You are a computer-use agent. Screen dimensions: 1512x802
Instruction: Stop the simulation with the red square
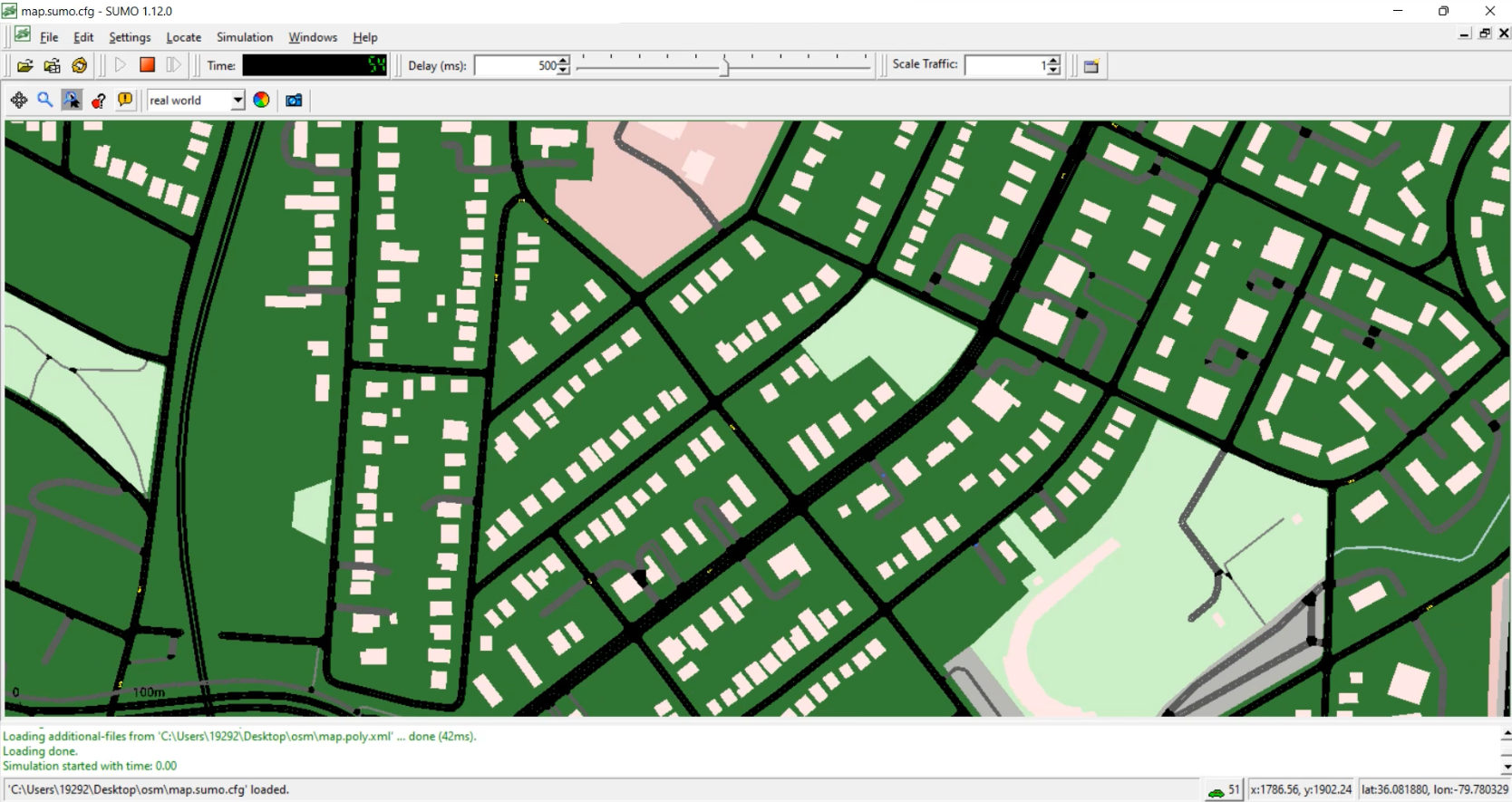[x=147, y=65]
